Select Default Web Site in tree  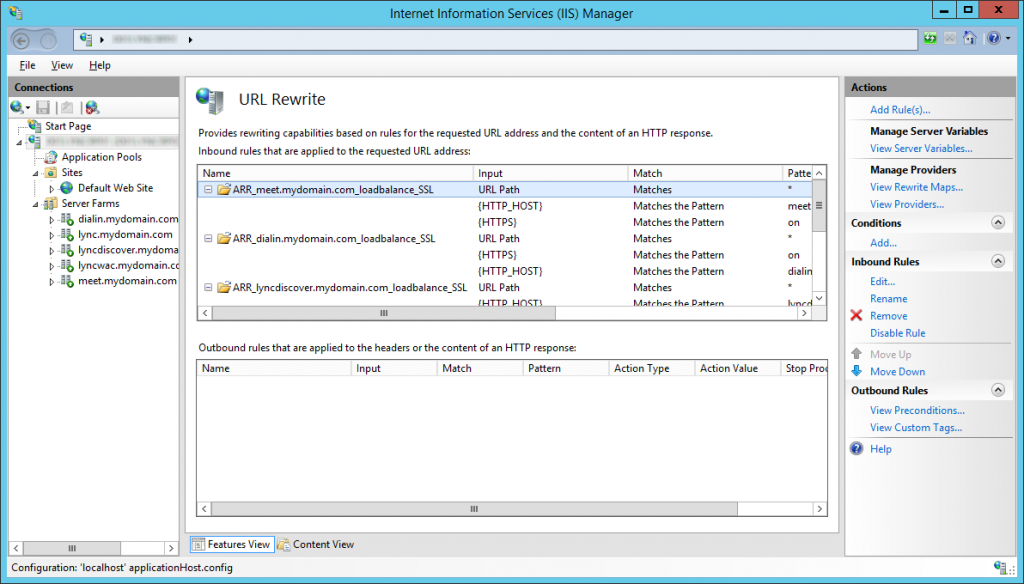tap(115, 188)
